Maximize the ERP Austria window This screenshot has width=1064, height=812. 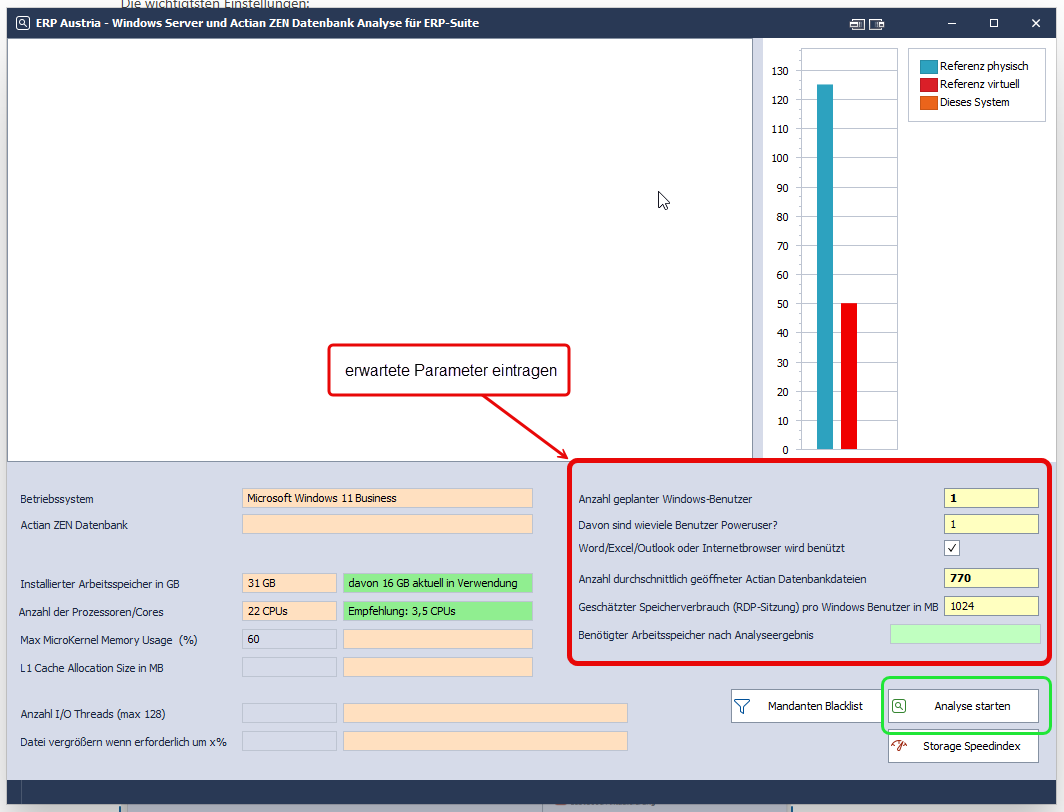[x=994, y=23]
